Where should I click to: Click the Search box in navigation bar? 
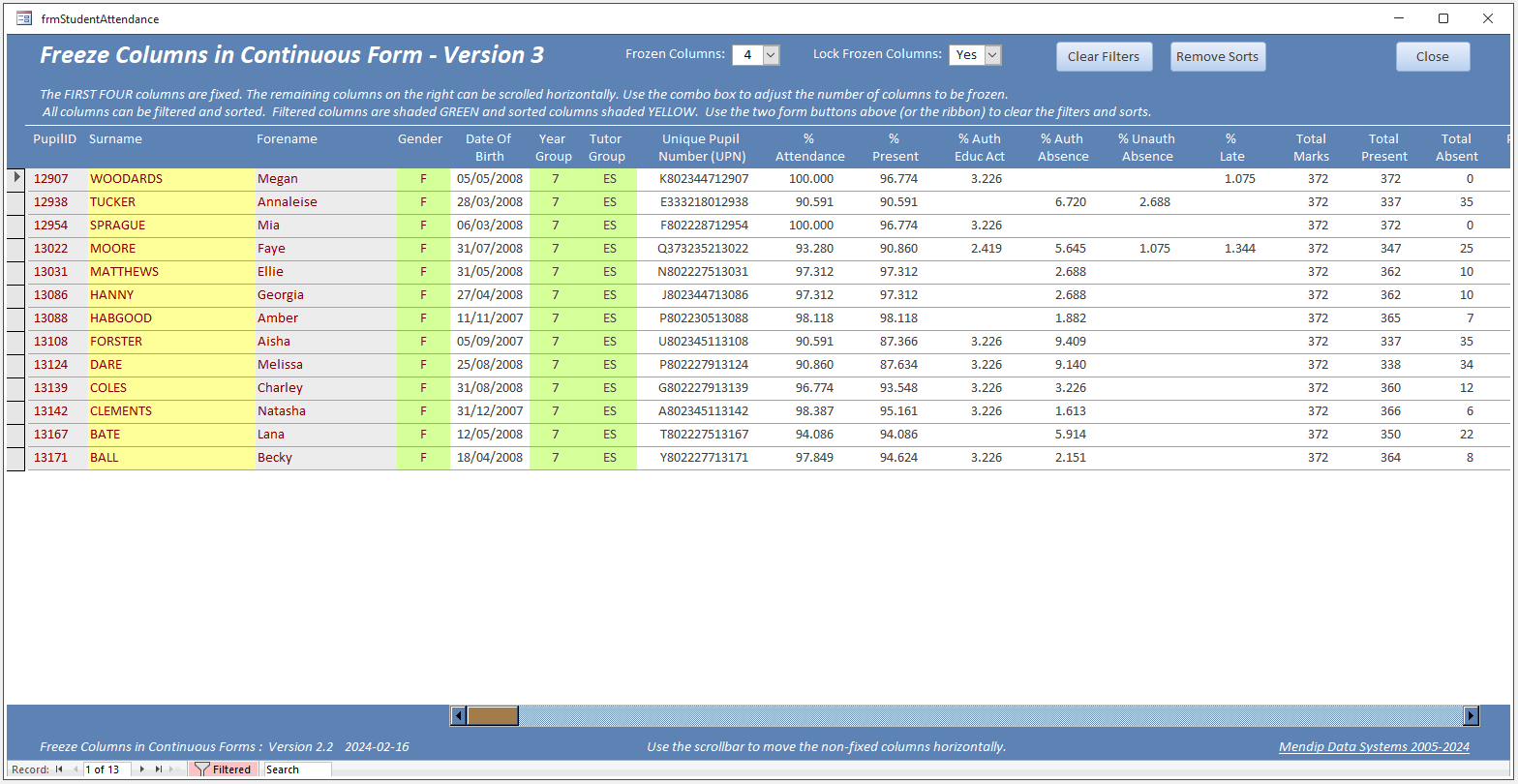click(297, 769)
